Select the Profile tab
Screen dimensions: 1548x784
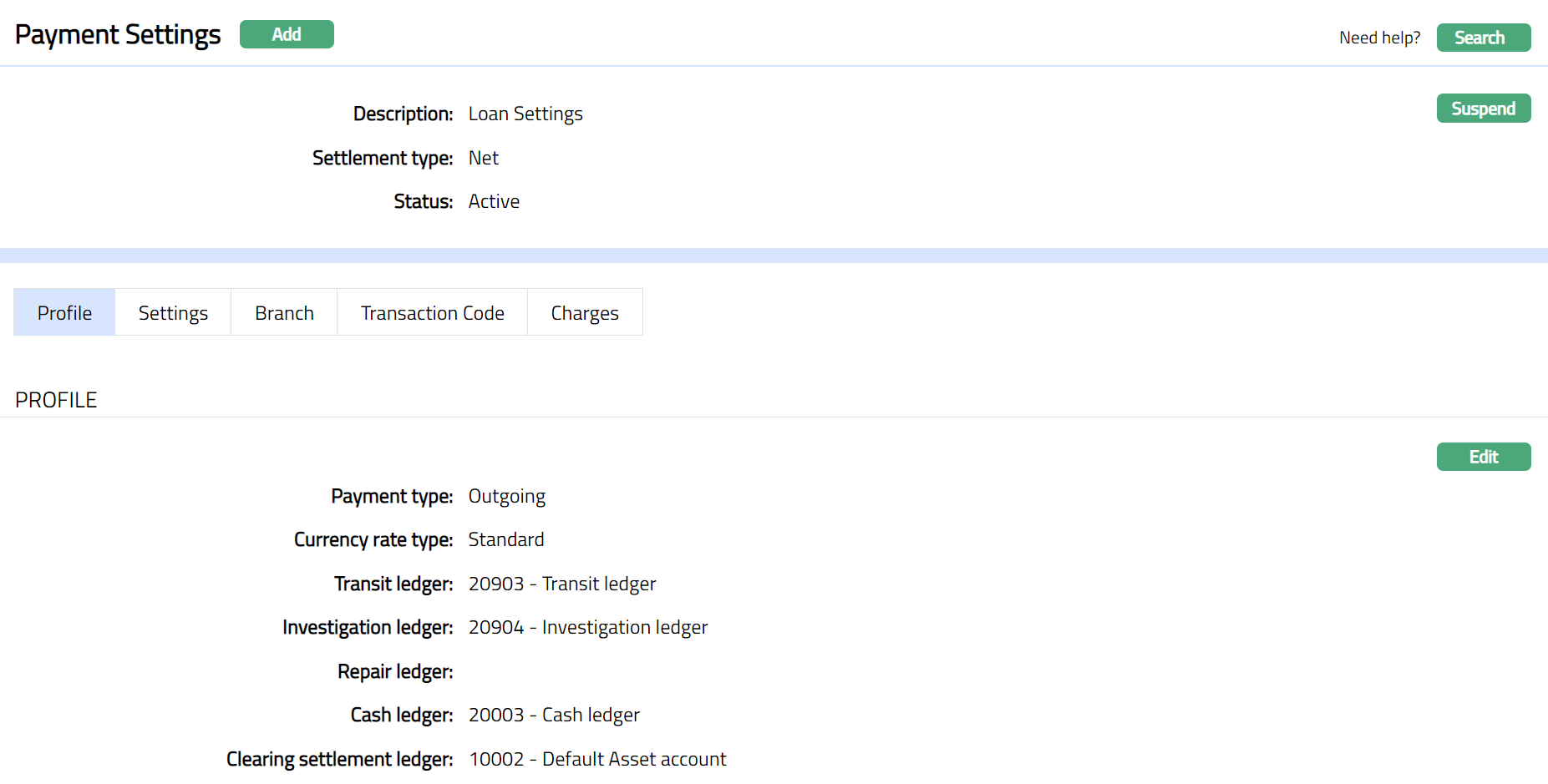pos(64,313)
